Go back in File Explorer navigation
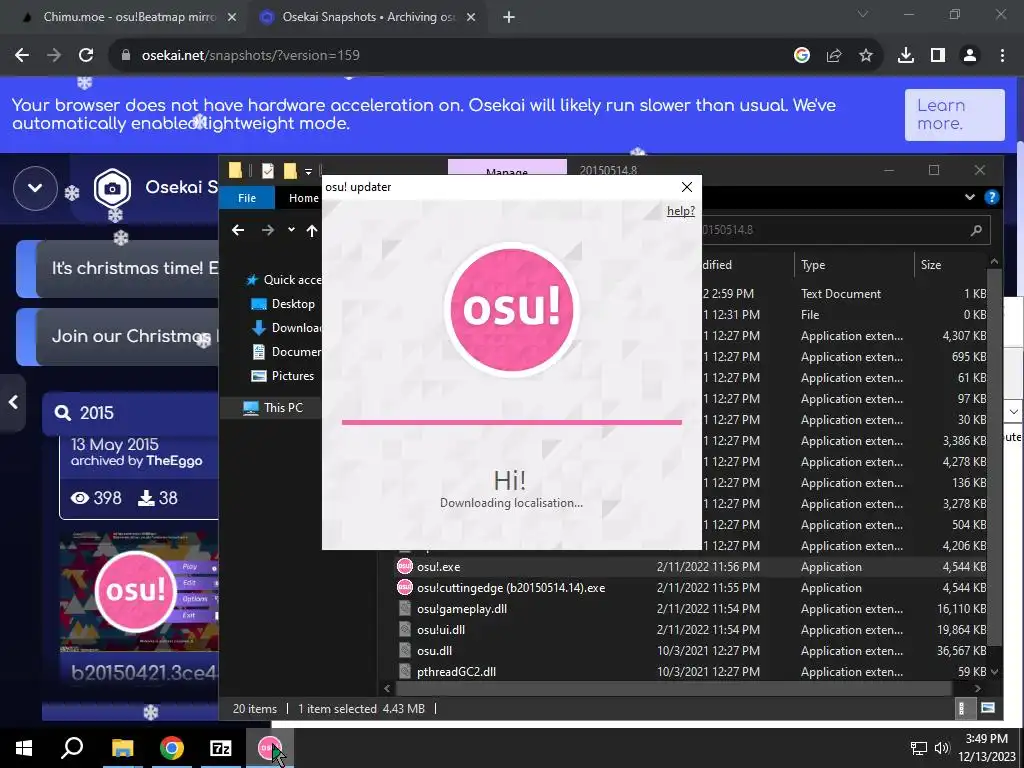1024x768 pixels. click(x=238, y=230)
